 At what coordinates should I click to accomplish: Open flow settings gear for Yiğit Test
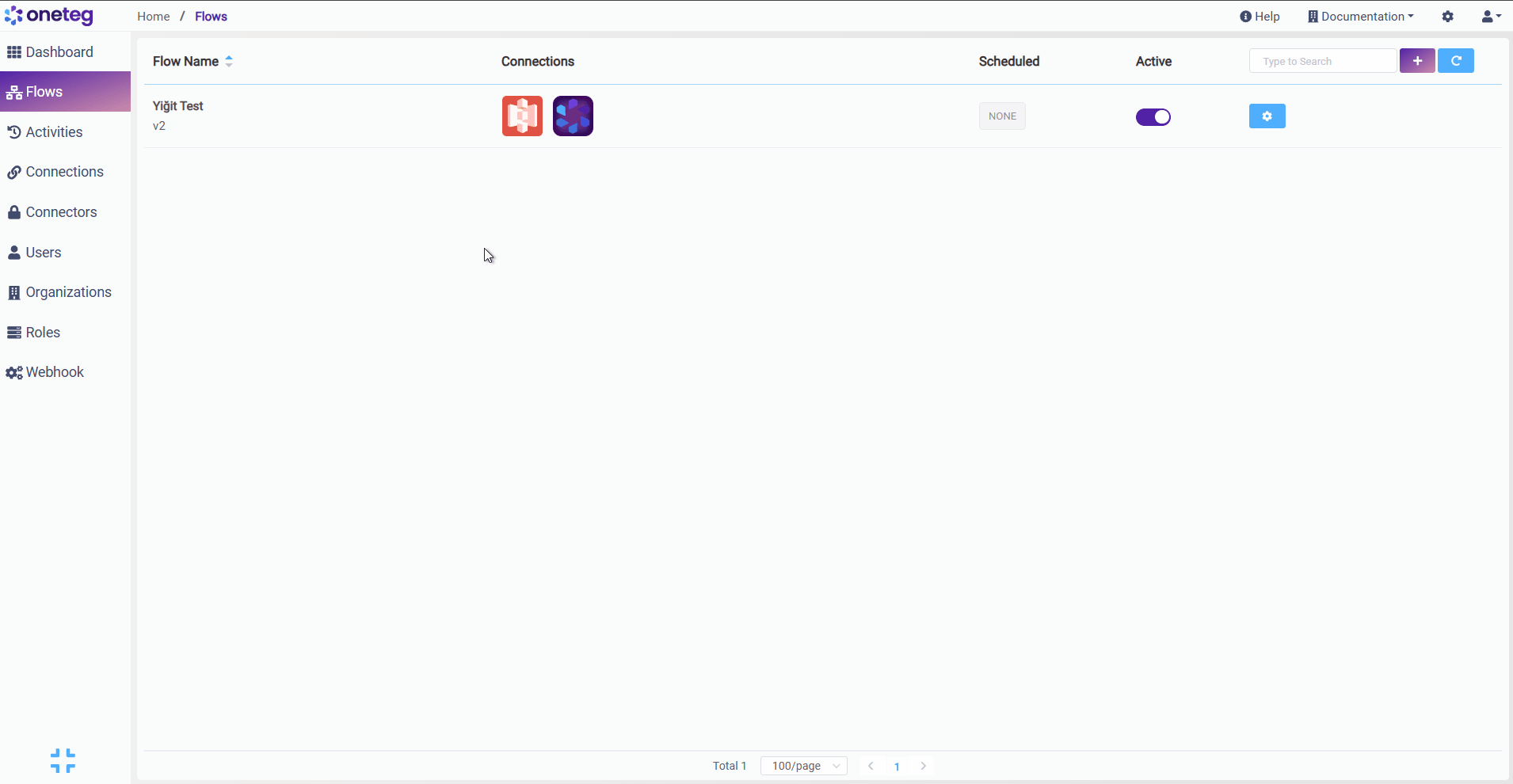point(1267,116)
